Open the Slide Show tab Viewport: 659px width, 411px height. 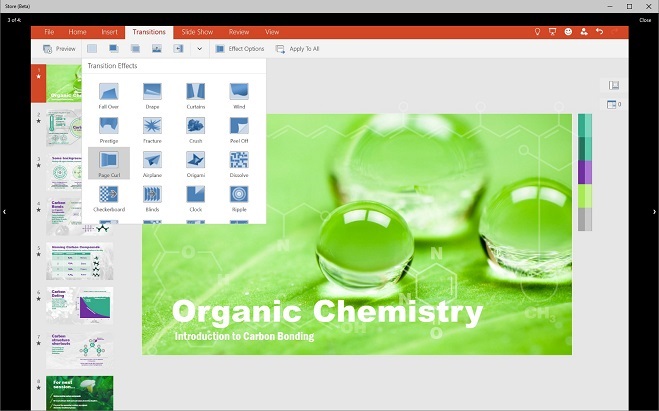(197, 32)
